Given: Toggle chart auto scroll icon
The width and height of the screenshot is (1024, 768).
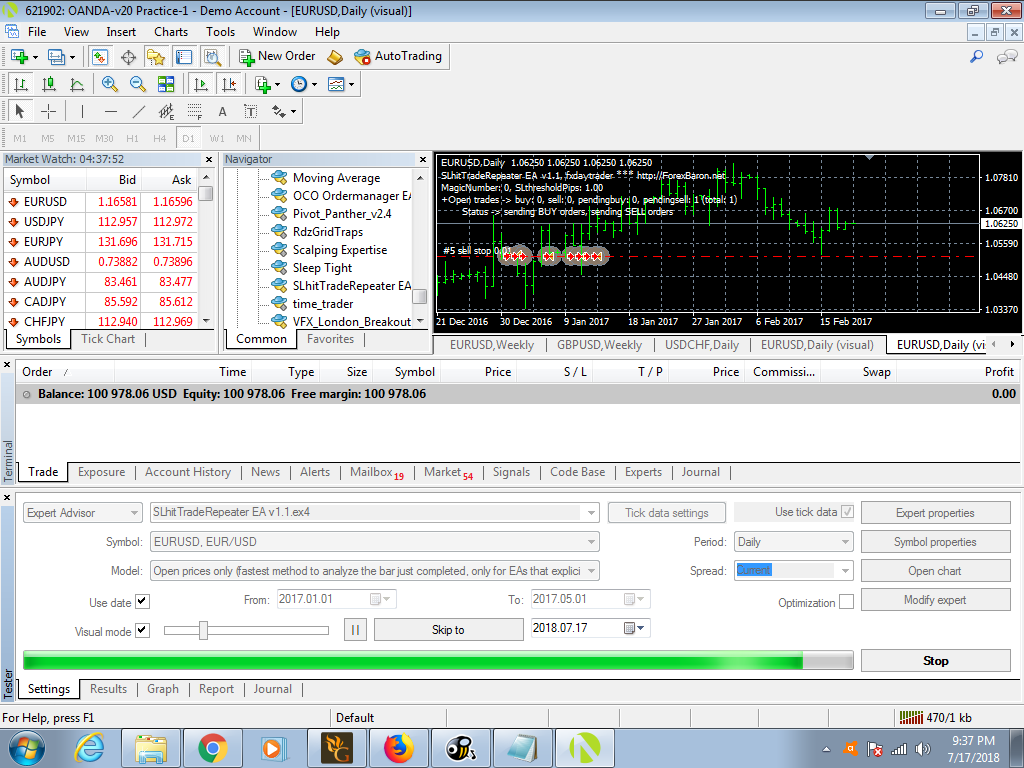Looking at the screenshot, I should pos(201,84).
